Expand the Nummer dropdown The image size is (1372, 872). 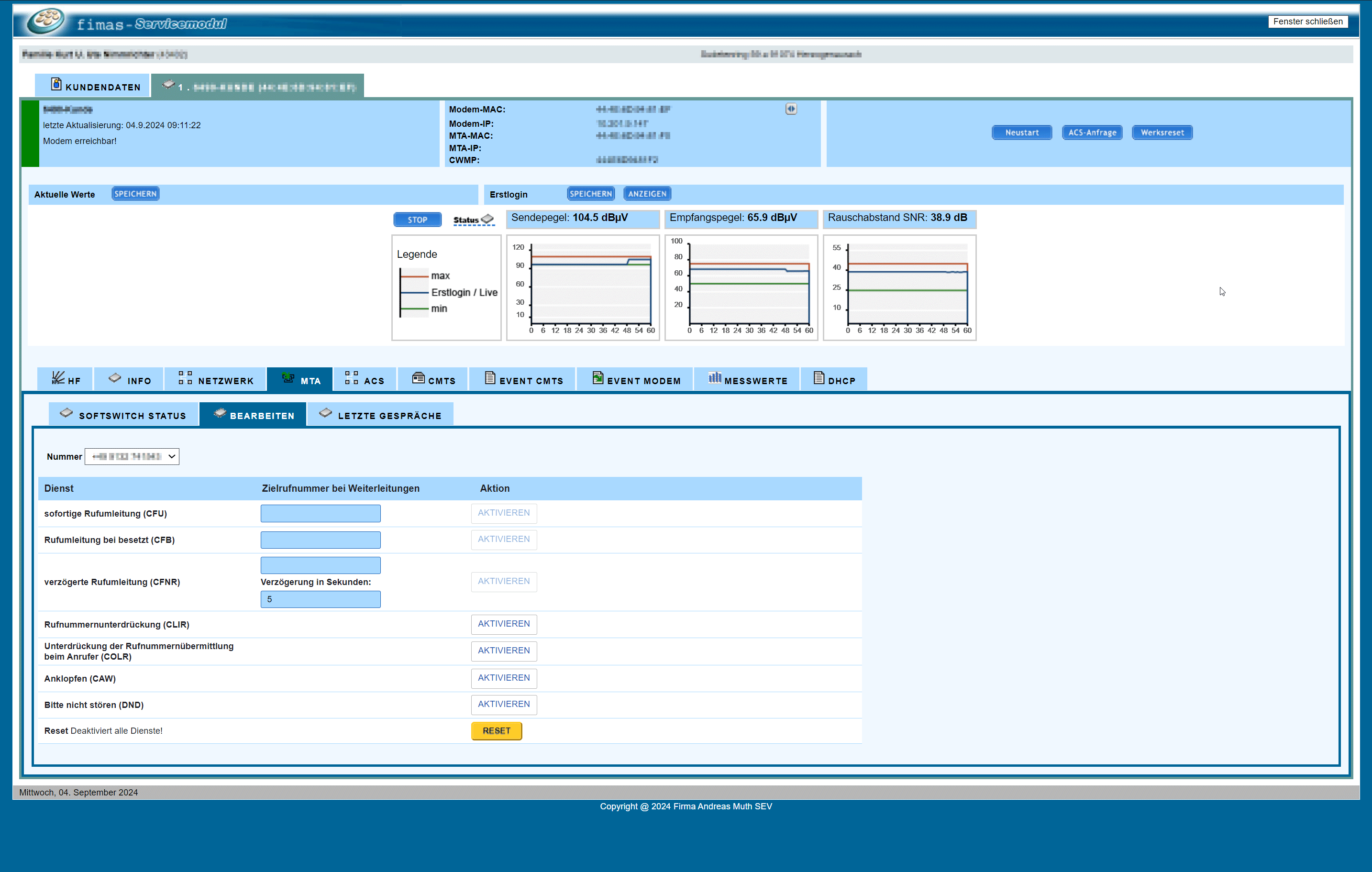pyautogui.click(x=132, y=456)
